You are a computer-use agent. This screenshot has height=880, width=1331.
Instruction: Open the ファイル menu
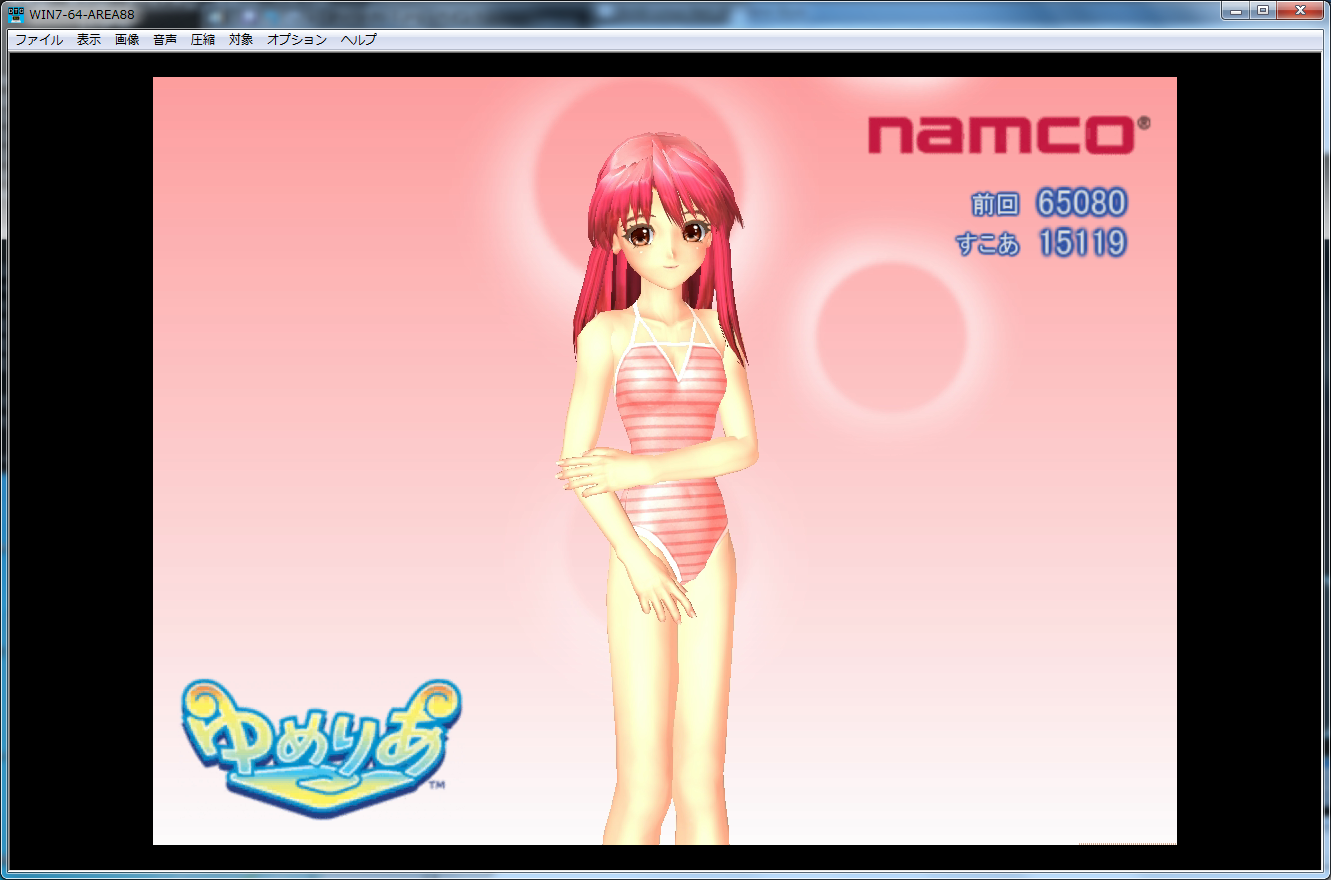39,40
